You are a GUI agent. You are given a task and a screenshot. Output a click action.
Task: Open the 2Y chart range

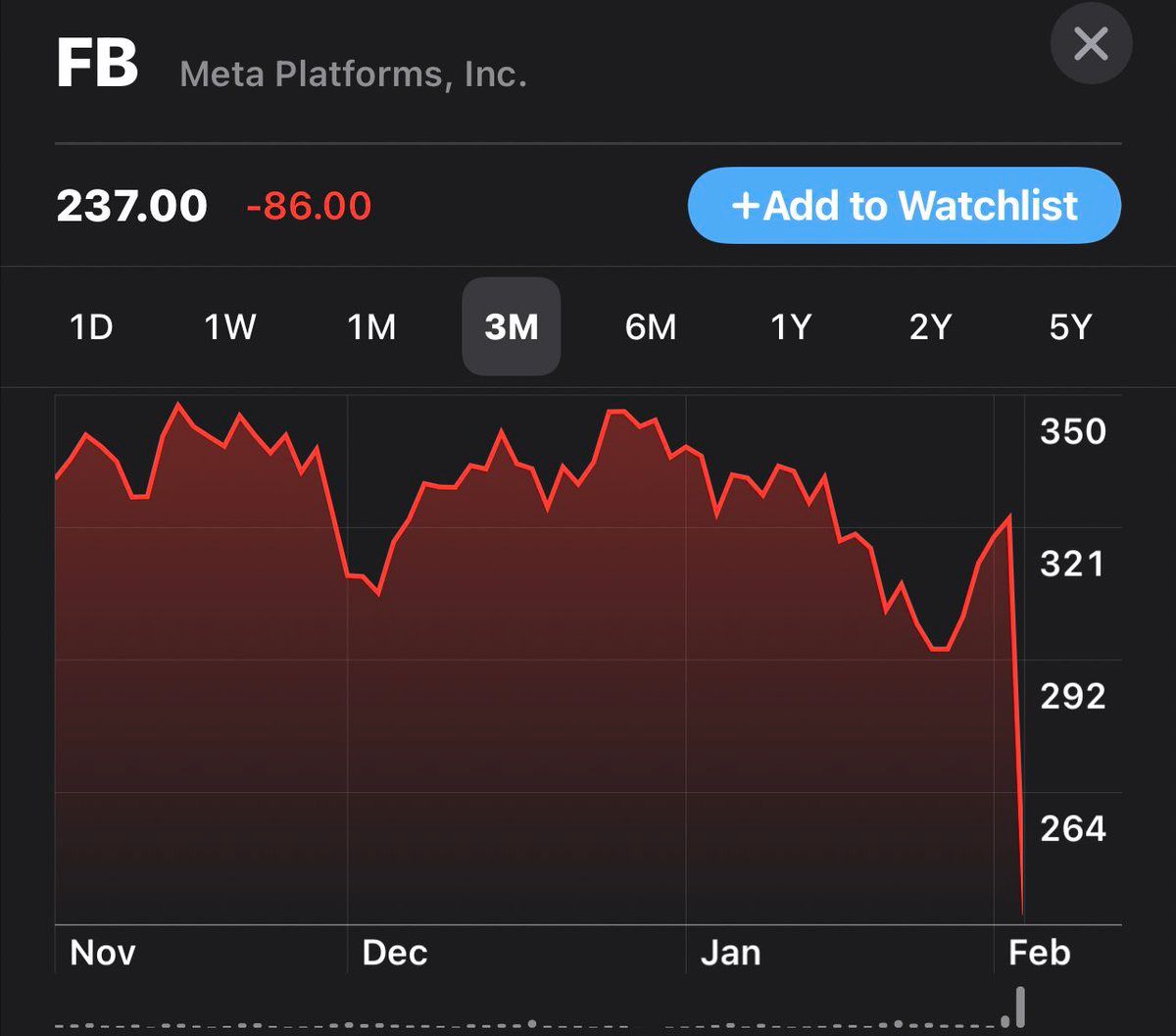930,327
